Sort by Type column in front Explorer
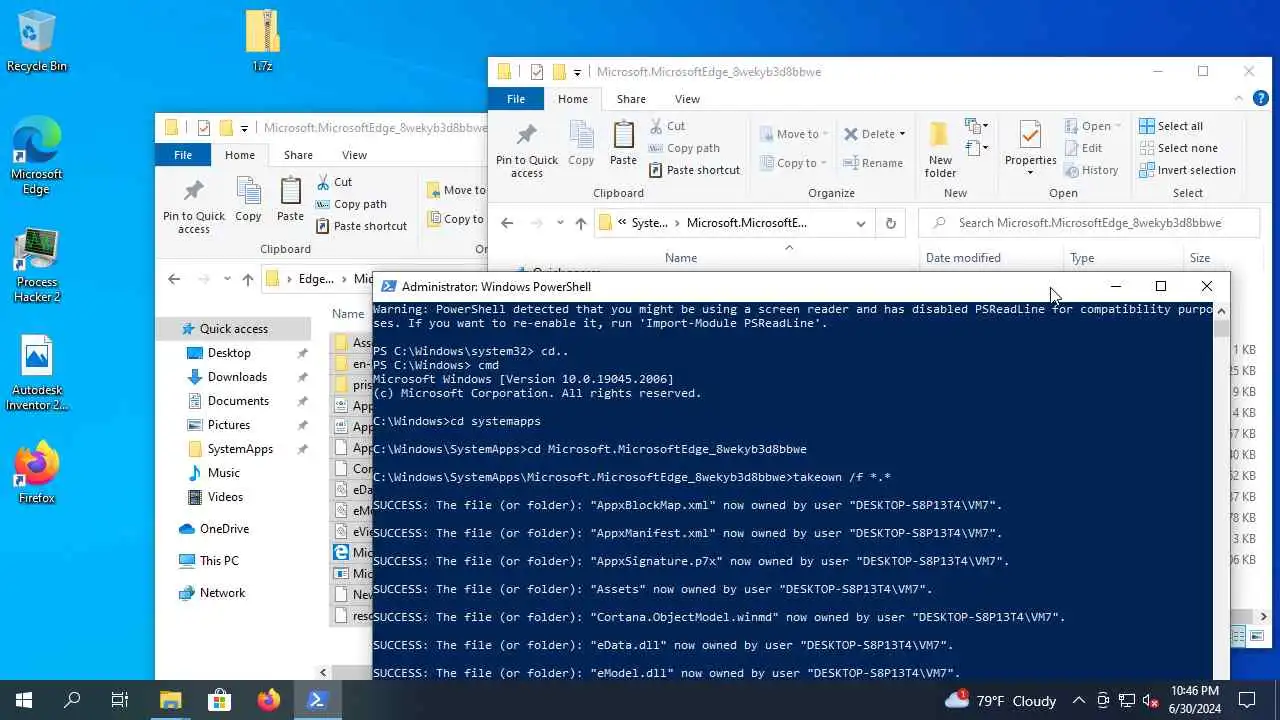 coord(1082,258)
